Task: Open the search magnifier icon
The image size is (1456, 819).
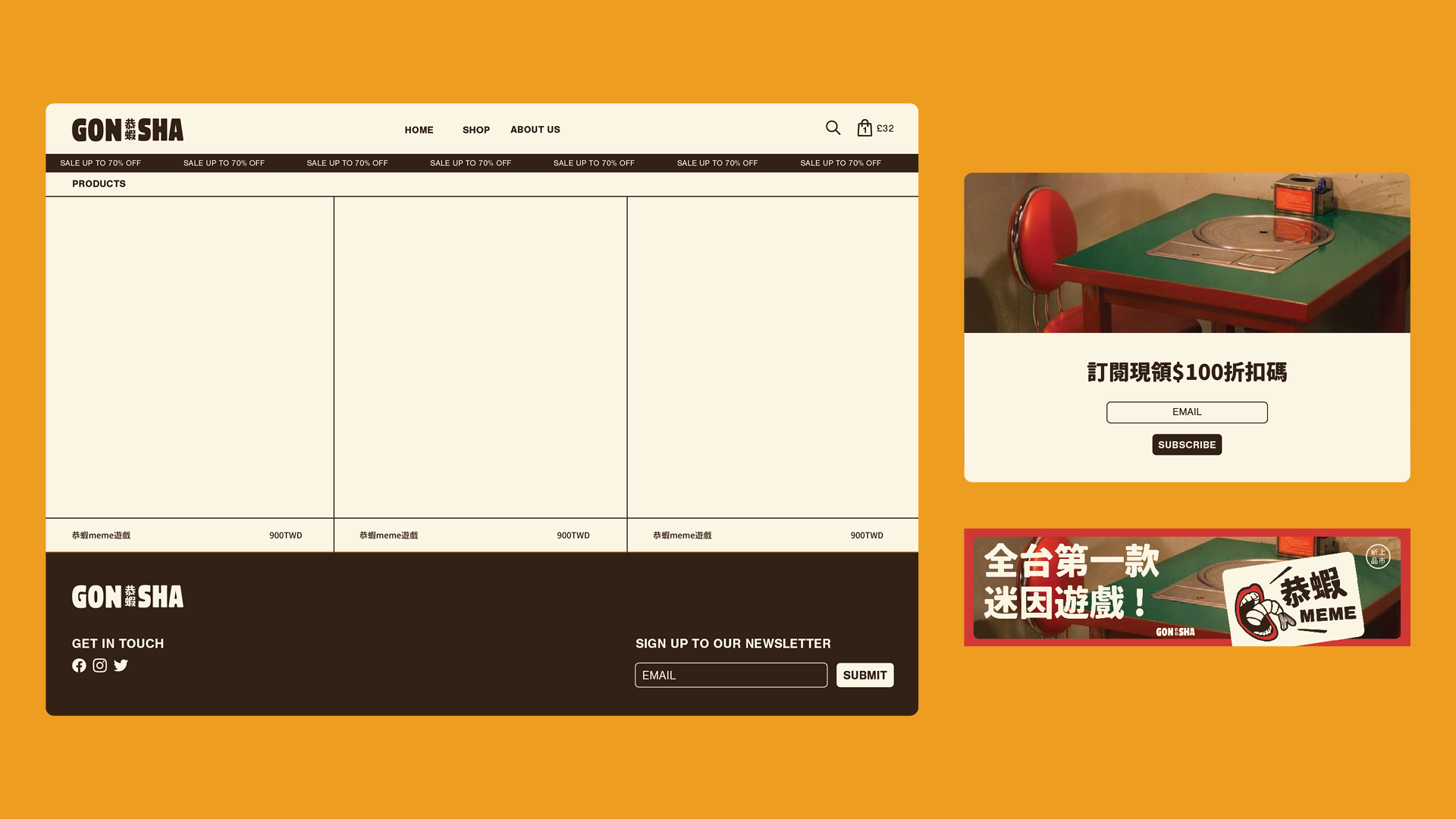Action: (x=833, y=128)
